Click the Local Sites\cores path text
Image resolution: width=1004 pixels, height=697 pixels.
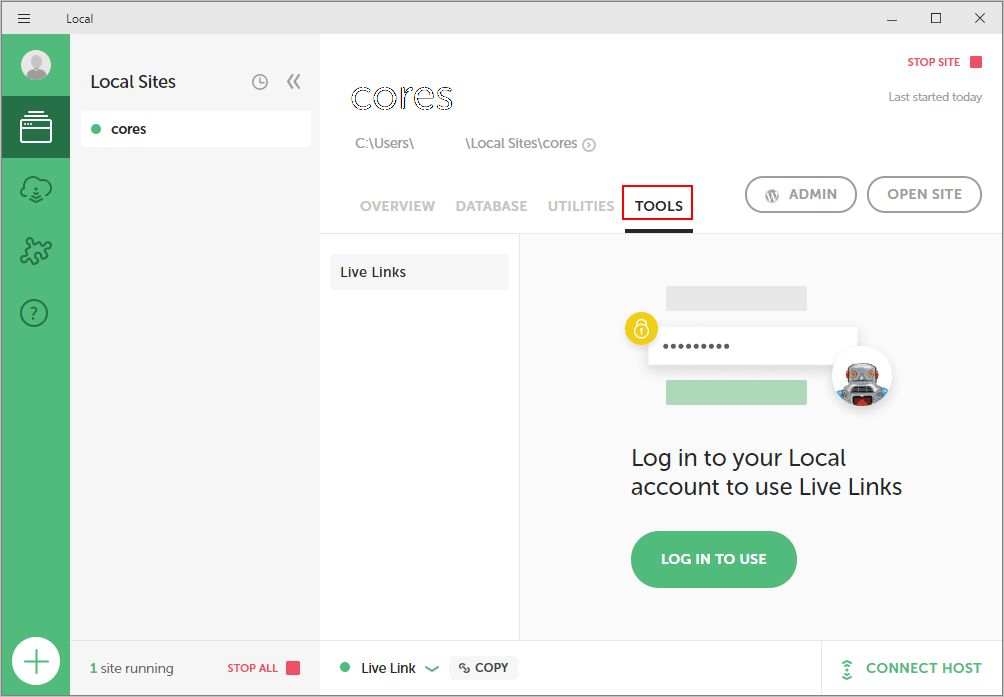click(521, 143)
